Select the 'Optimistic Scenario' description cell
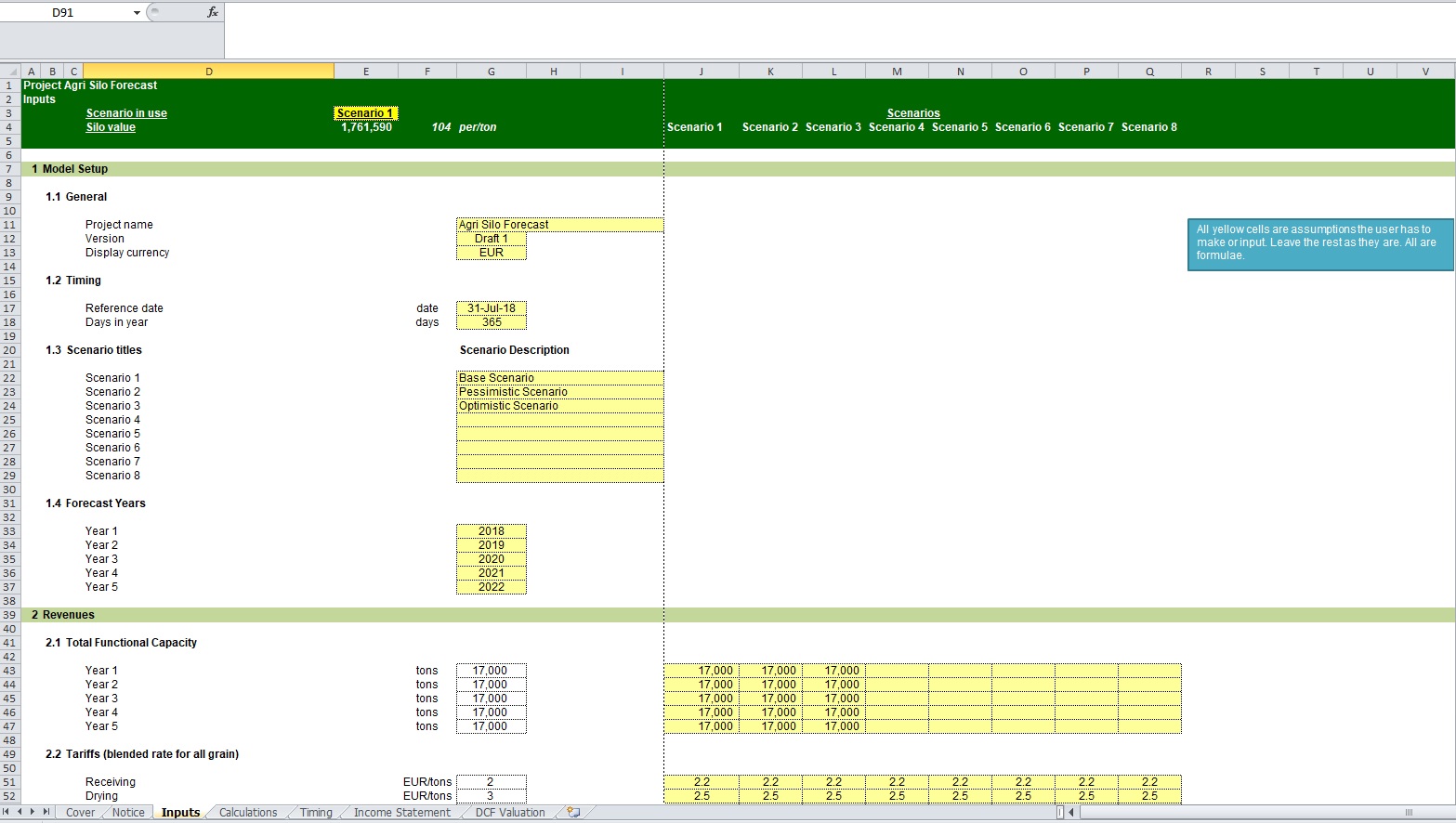Viewport: 1456px width, 823px height. [560, 406]
